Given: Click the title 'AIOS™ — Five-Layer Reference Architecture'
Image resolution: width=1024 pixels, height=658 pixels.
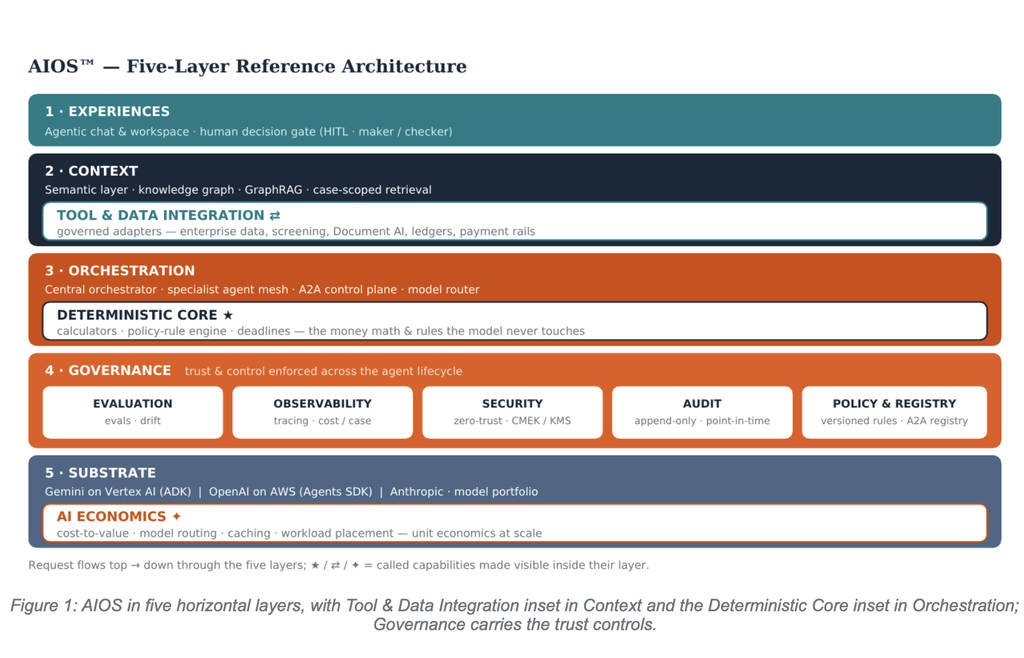Looking at the screenshot, I should [248, 67].
